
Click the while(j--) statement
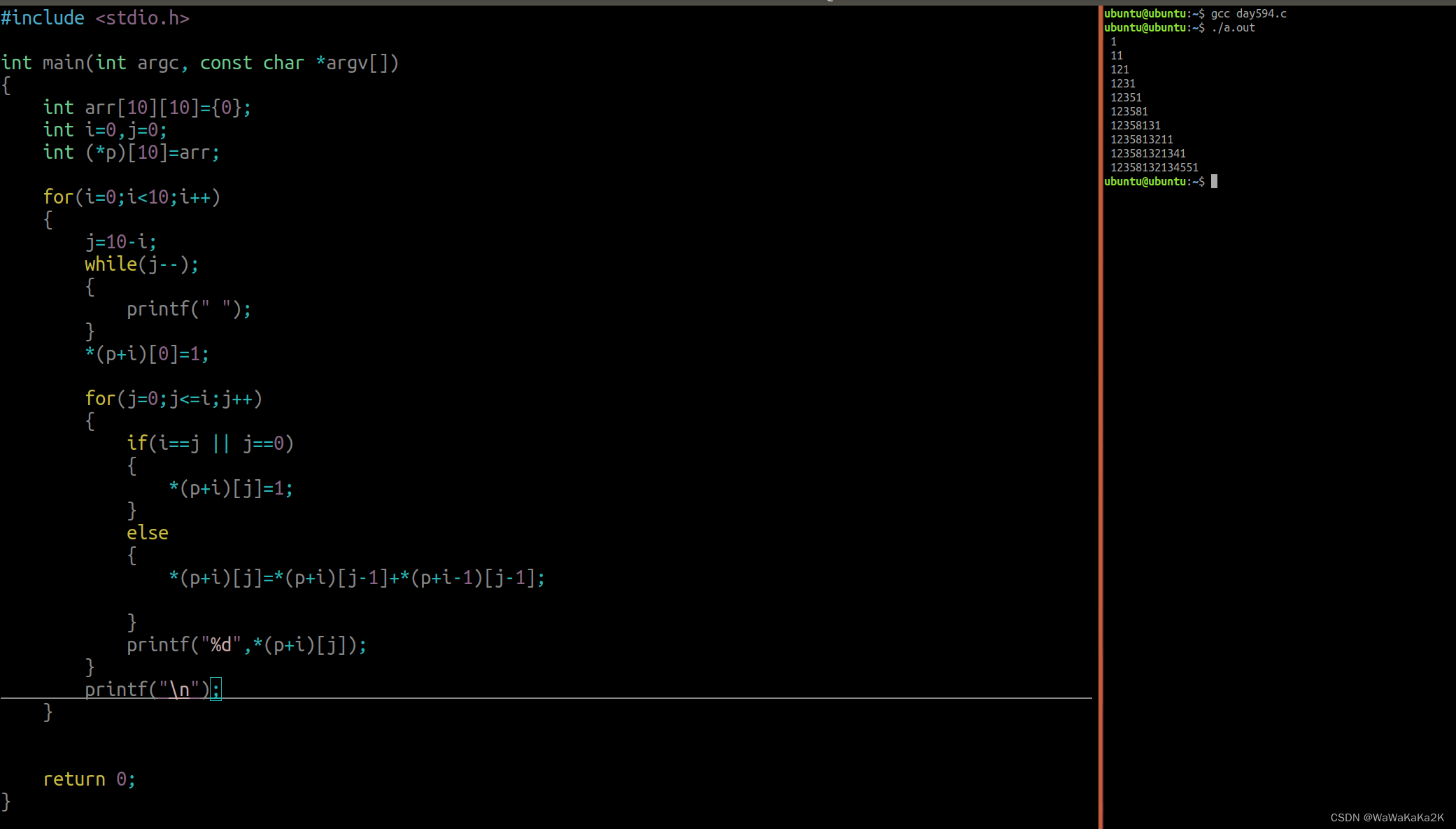(141, 264)
